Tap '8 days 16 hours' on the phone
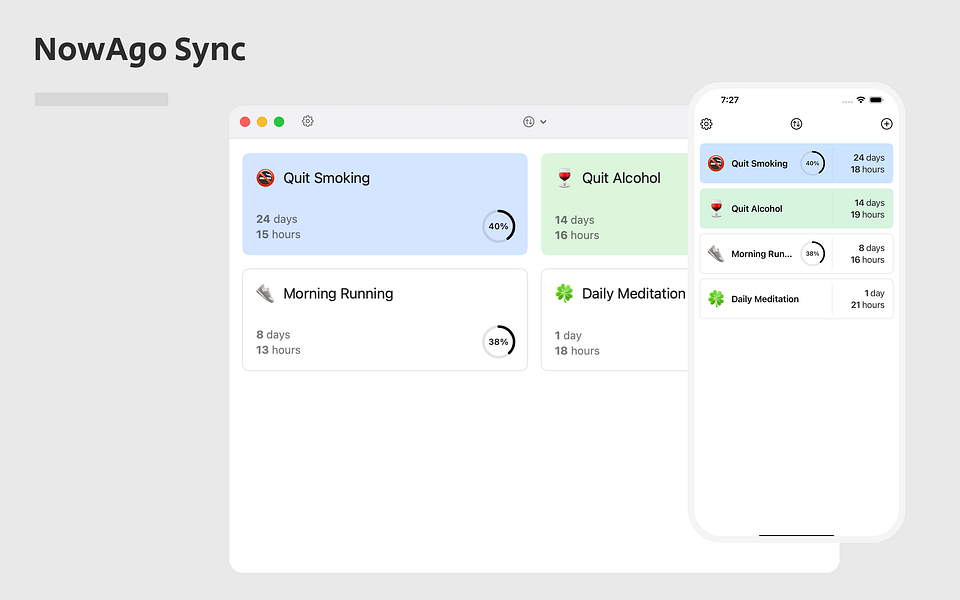 pyautogui.click(x=867, y=253)
